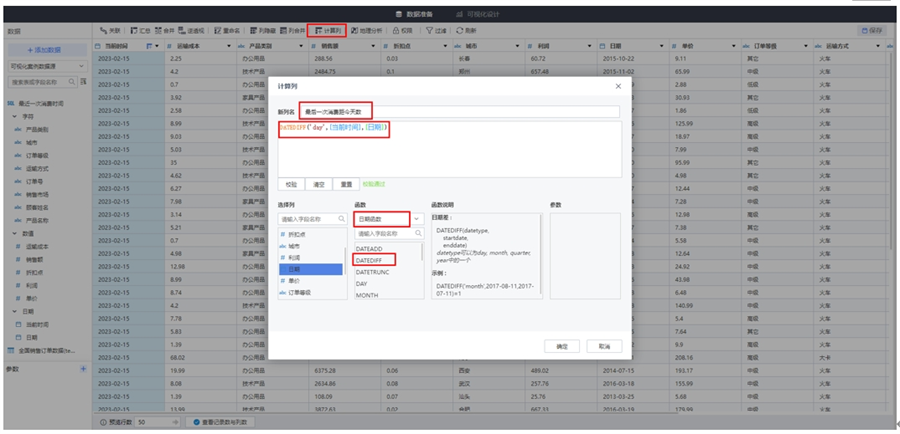Click the 确定 button in dialog

tap(561, 346)
